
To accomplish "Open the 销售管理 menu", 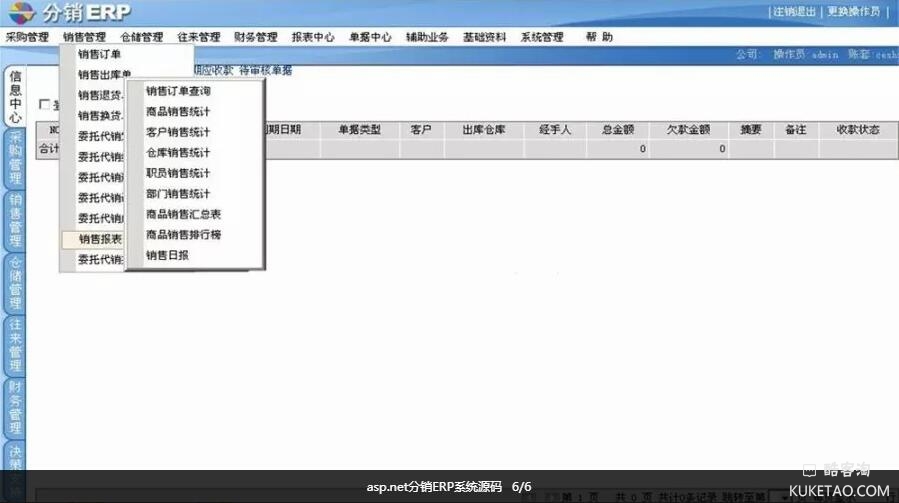I will [x=84, y=37].
